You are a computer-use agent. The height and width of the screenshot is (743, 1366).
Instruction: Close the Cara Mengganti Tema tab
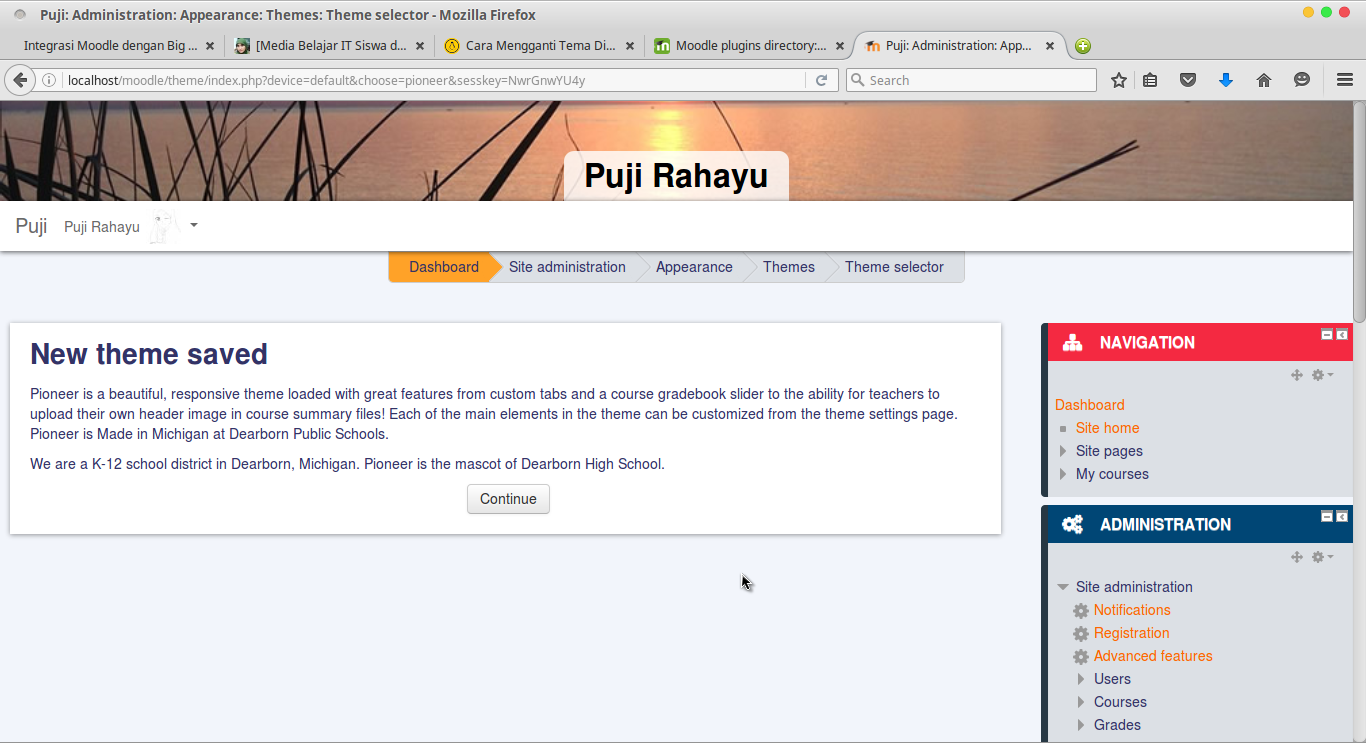(x=630, y=46)
